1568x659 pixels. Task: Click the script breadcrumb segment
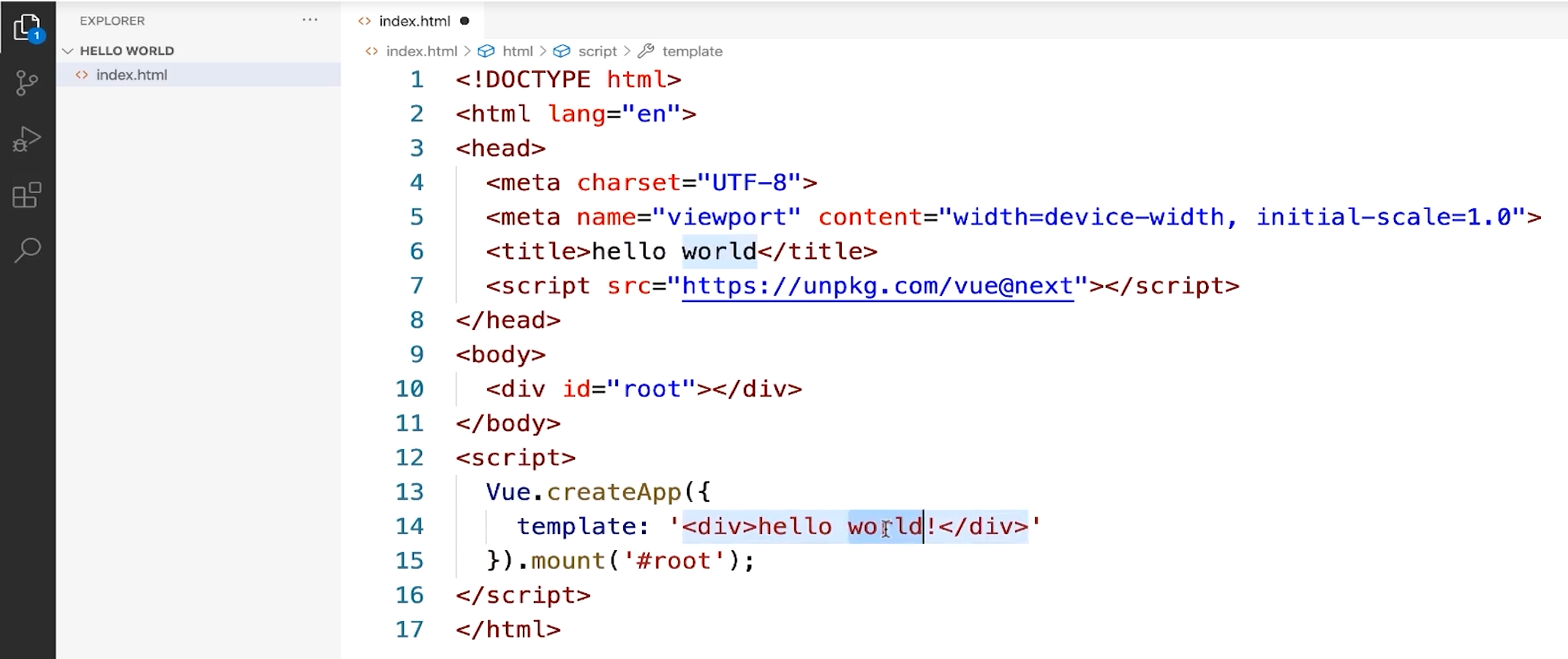[598, 51]
